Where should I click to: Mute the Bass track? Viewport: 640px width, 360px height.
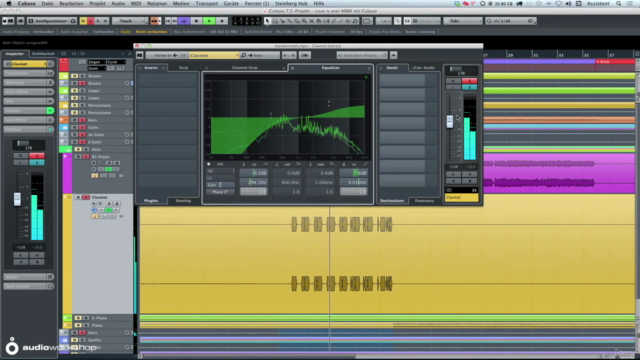[x=74, y=120]
